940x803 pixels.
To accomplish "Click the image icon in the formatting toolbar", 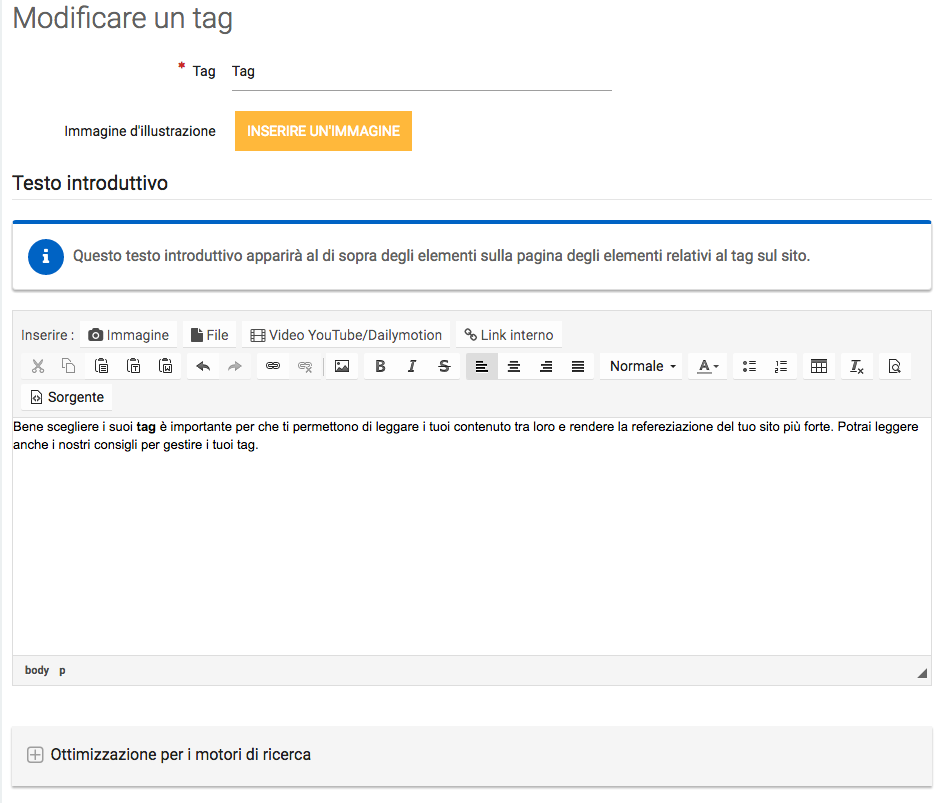I will click(342, 367).
